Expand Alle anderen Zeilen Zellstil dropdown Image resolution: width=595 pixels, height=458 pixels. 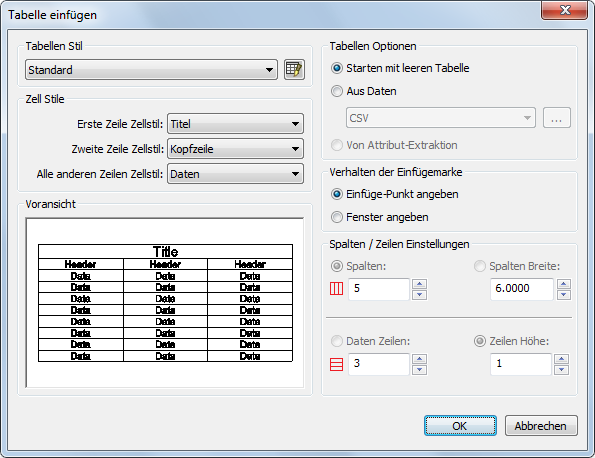coord(235,174)
